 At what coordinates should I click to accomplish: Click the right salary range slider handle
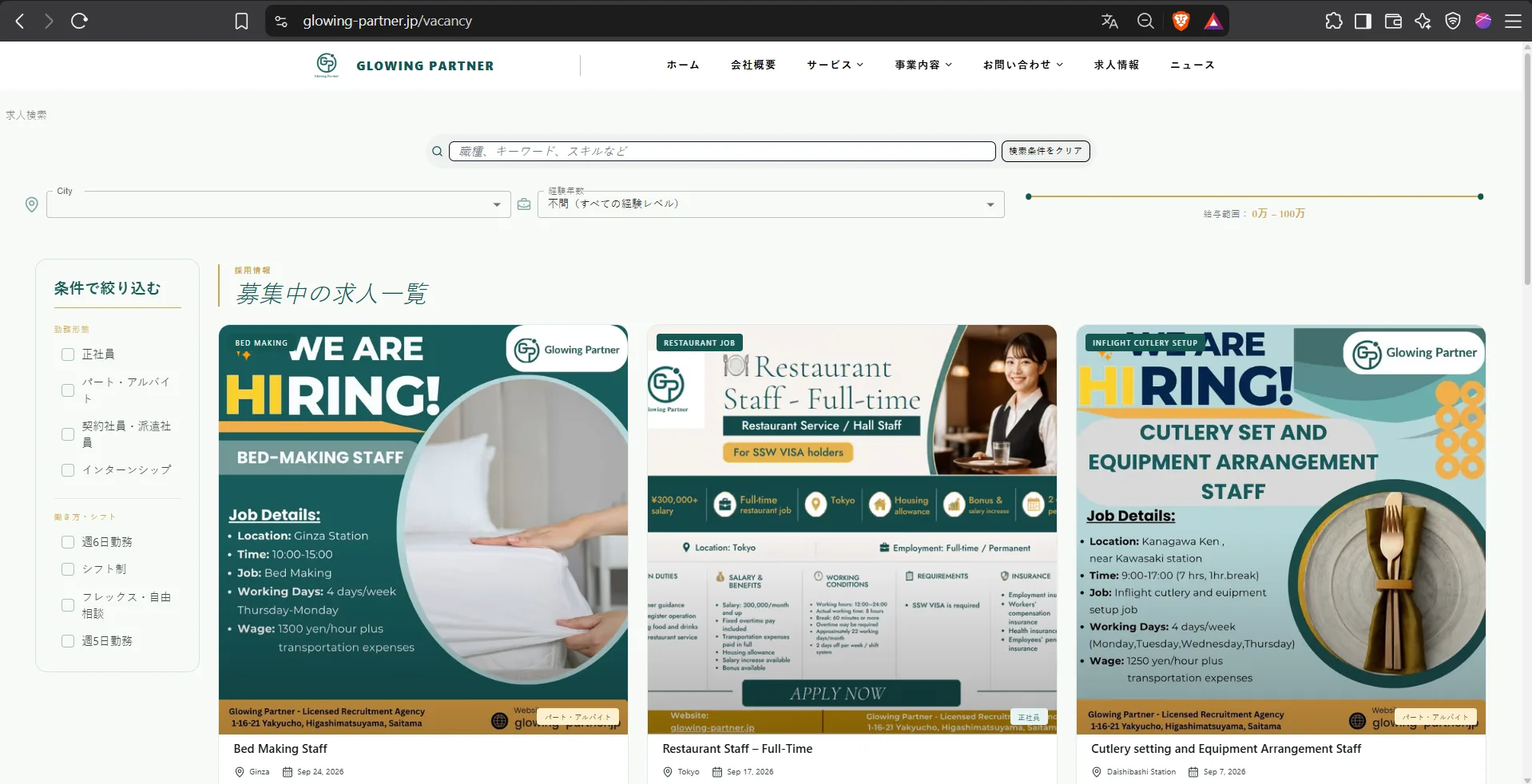1480,196
